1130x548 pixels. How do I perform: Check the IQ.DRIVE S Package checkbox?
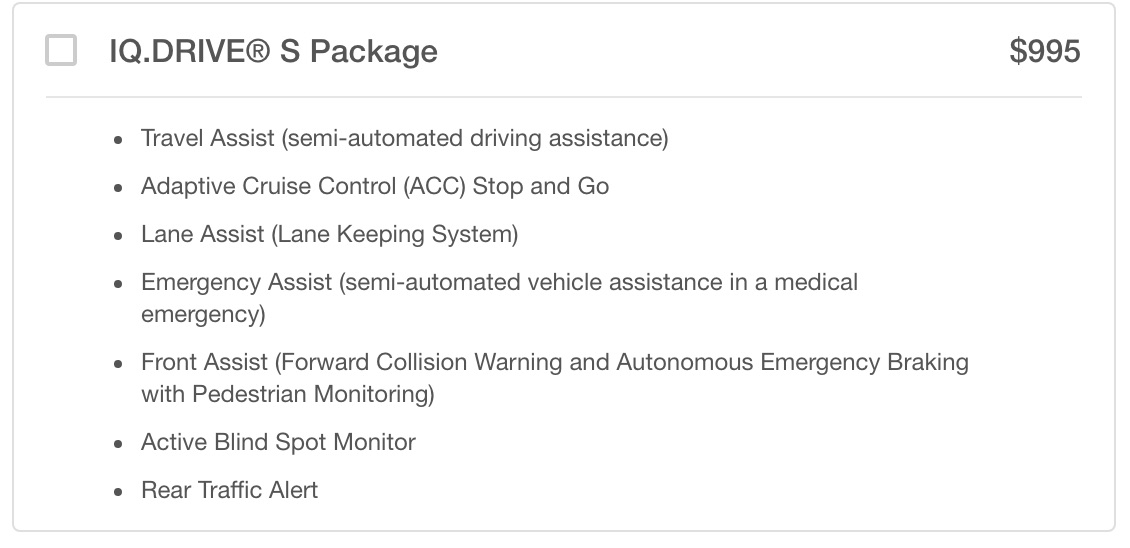click(61, 51)
